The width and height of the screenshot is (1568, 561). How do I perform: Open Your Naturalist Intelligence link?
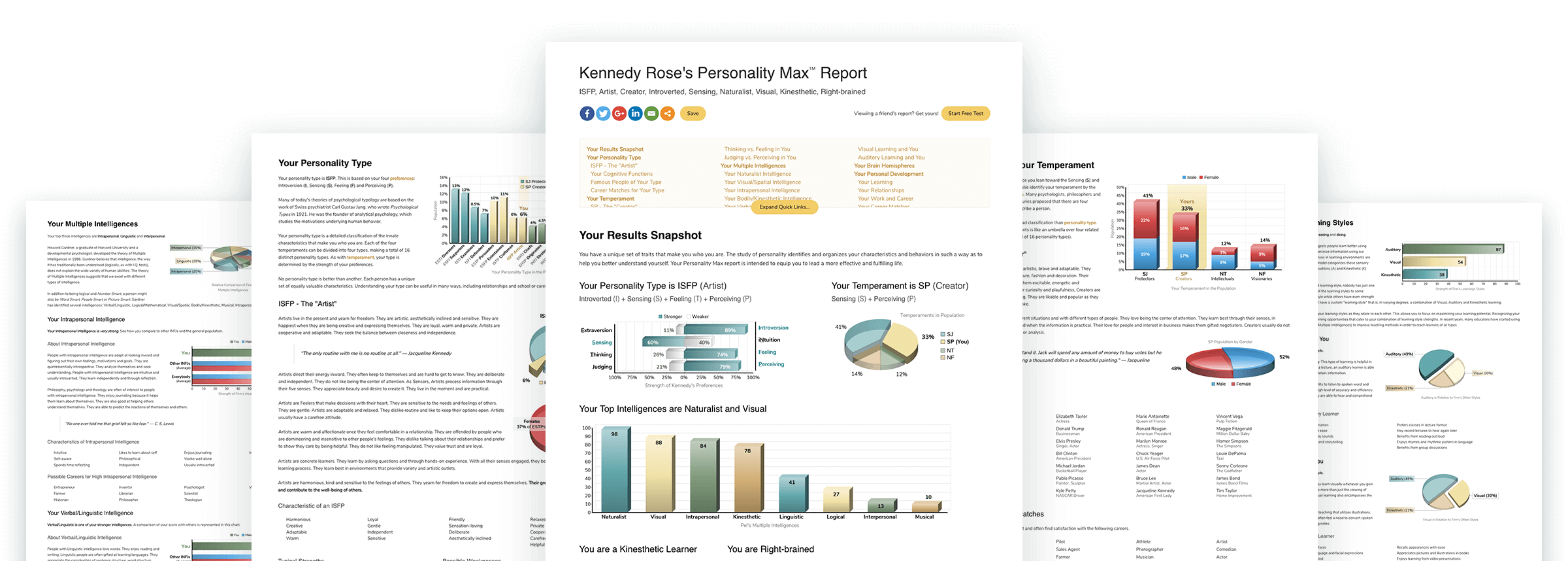coord(757,174)
